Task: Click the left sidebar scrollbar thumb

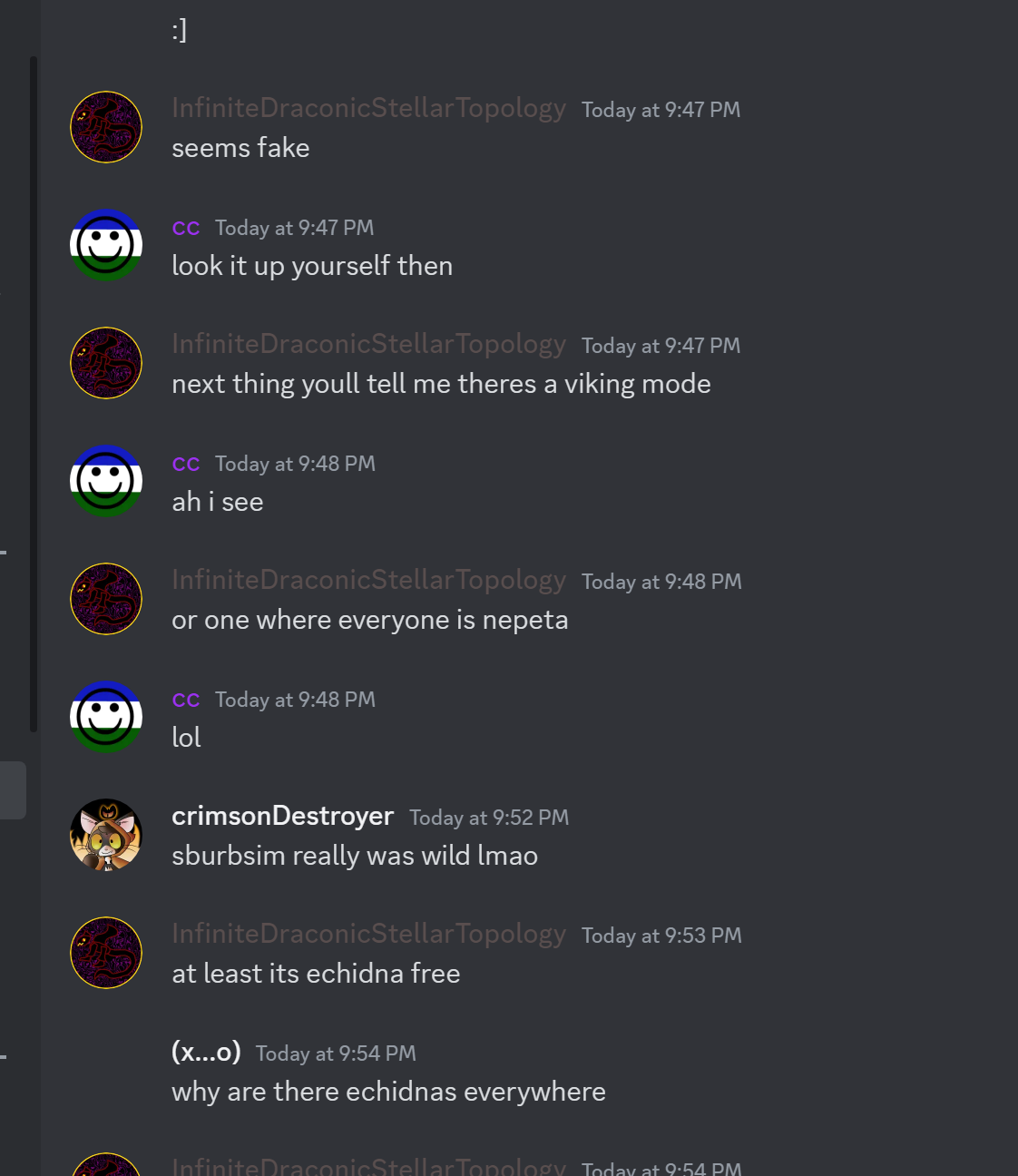Action: tap(34, 393)
